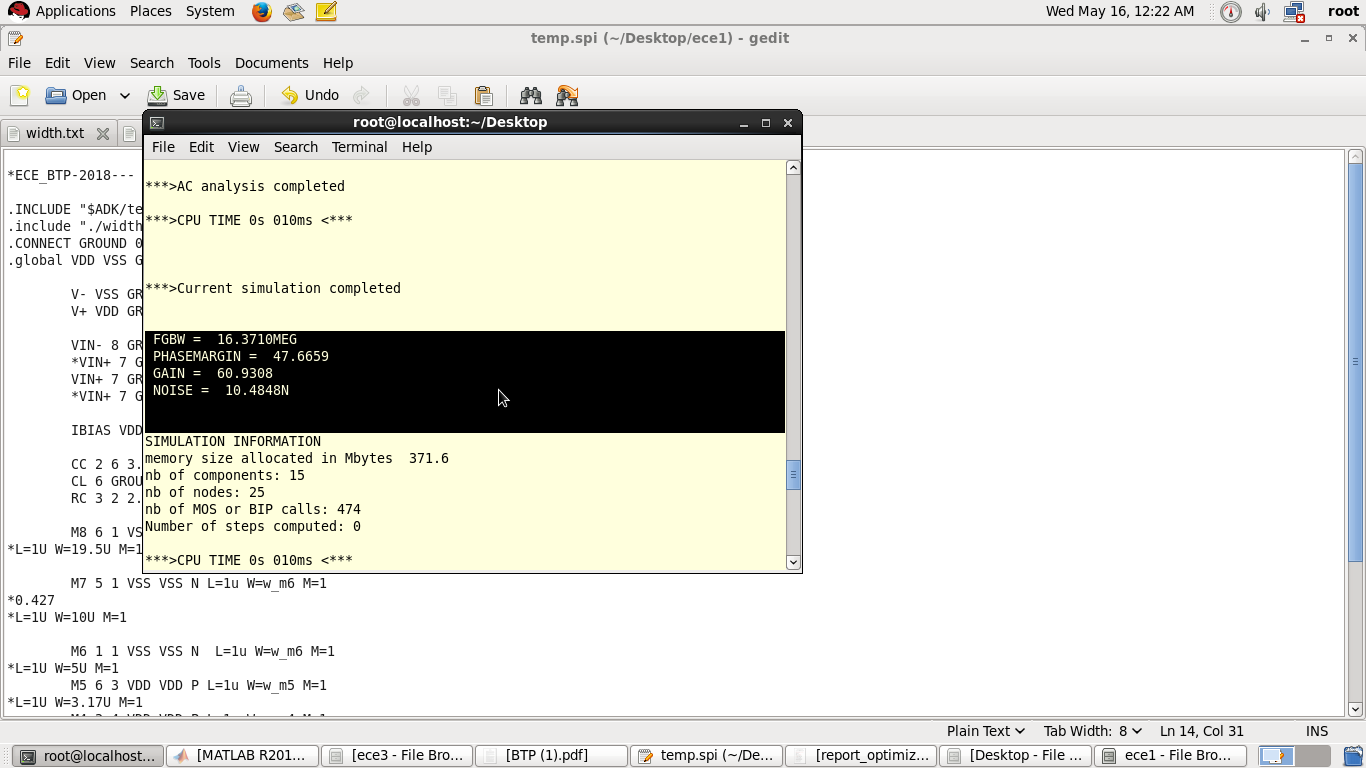The height and width of the screenshot is (768, 1366).
Task: Click the root user menu
Action: [1343, 11]
